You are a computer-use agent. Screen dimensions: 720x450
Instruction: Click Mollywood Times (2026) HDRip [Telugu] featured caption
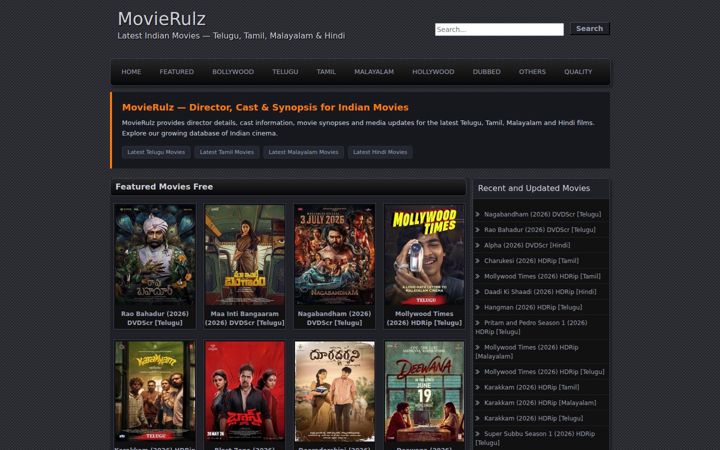[x=424, y=318]
